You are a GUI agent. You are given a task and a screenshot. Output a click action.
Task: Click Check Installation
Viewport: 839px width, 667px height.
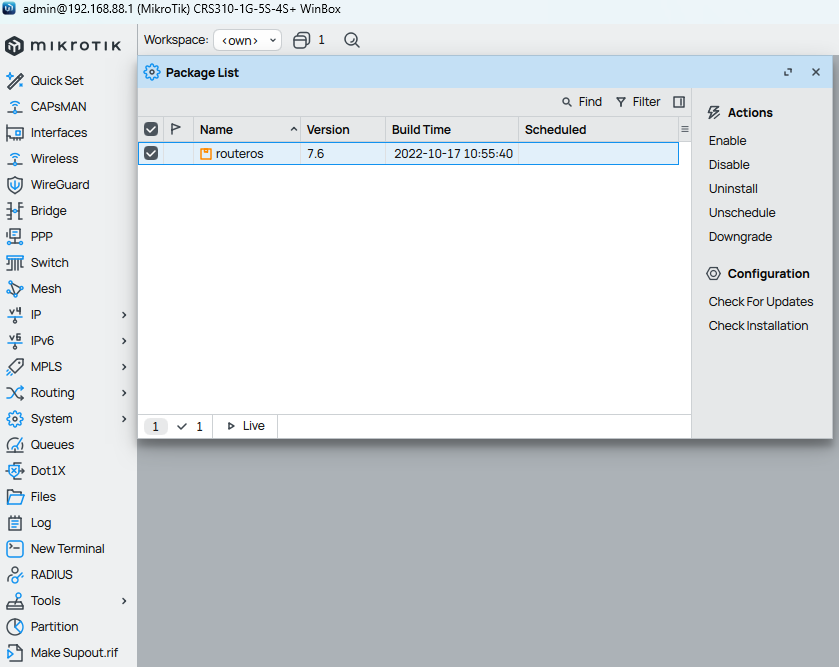tap(758, 326)
